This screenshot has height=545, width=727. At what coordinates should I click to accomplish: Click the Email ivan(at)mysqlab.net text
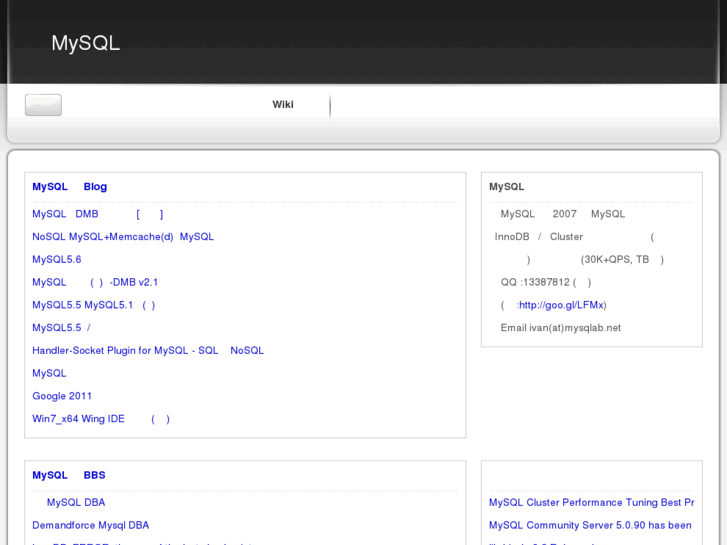coord(561,327)
